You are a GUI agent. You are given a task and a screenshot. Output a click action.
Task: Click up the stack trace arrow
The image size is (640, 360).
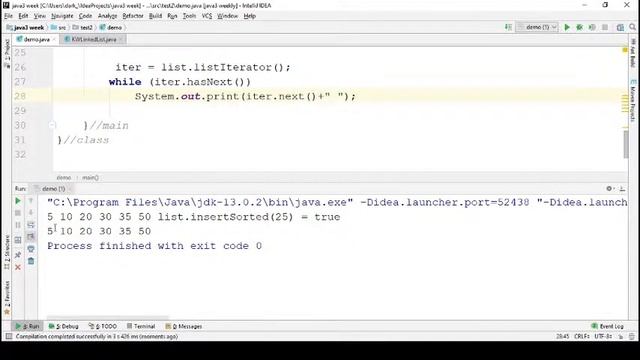31,201
